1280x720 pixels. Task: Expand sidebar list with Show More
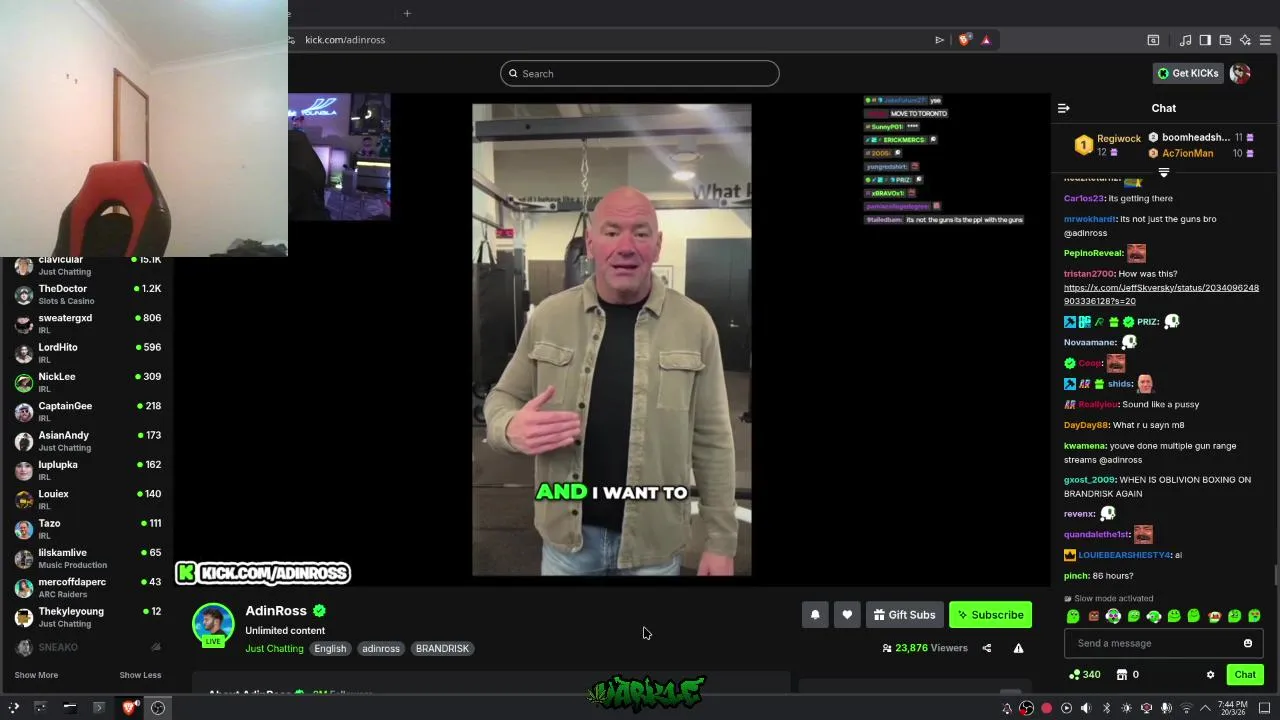click(x=36, y=675)
